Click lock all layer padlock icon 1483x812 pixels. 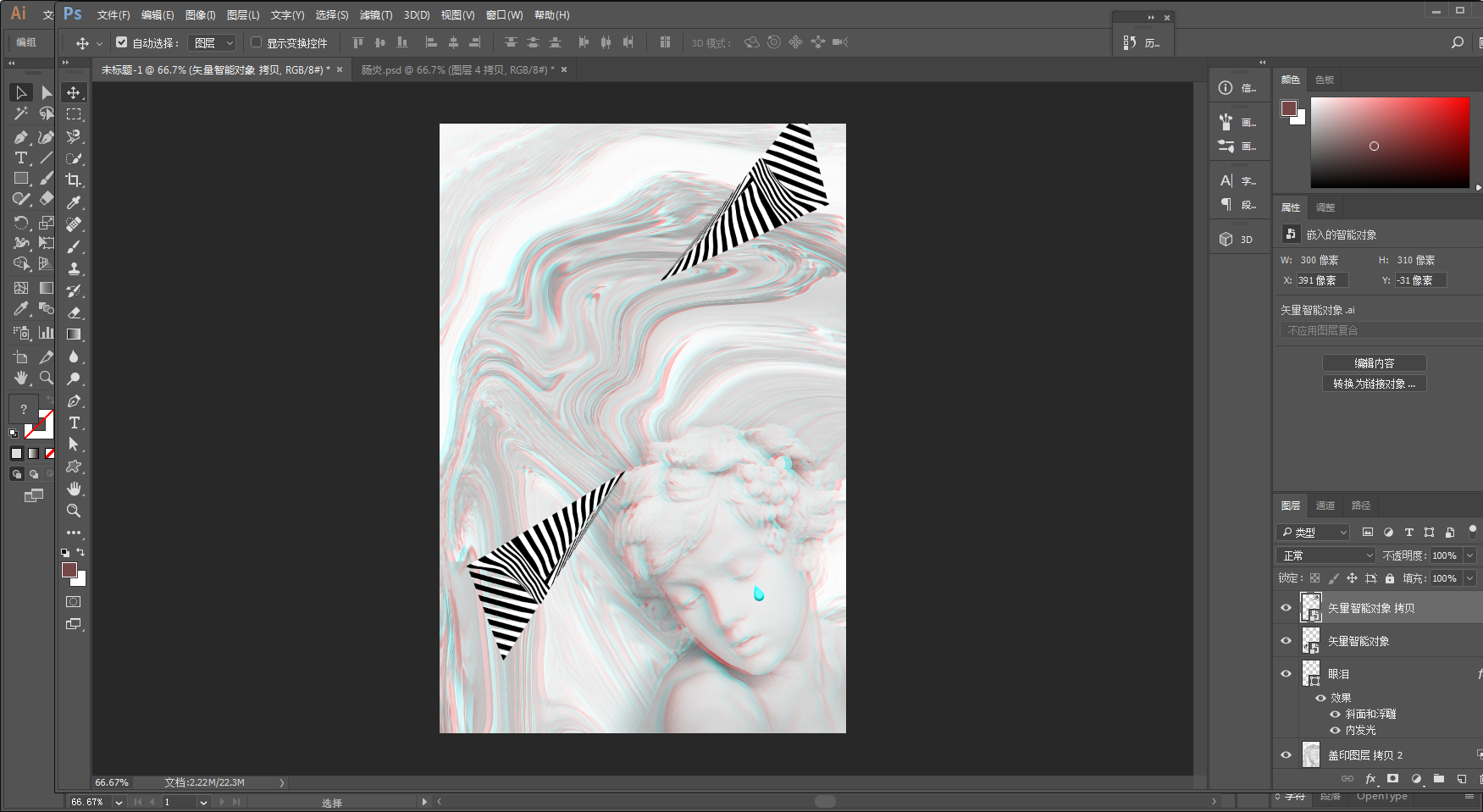click(1390, 578)
